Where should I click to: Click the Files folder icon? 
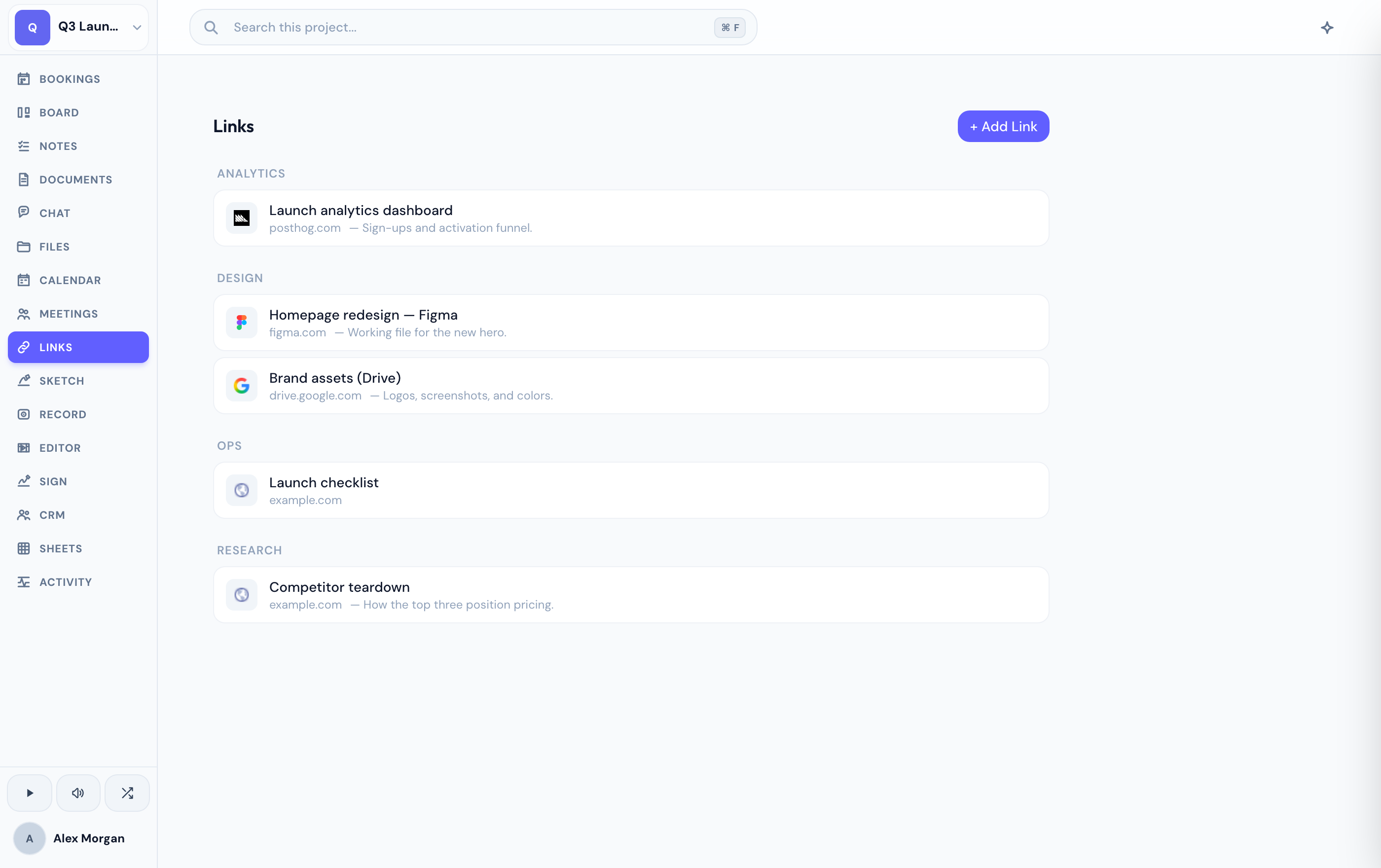click(x=24, y=247)
